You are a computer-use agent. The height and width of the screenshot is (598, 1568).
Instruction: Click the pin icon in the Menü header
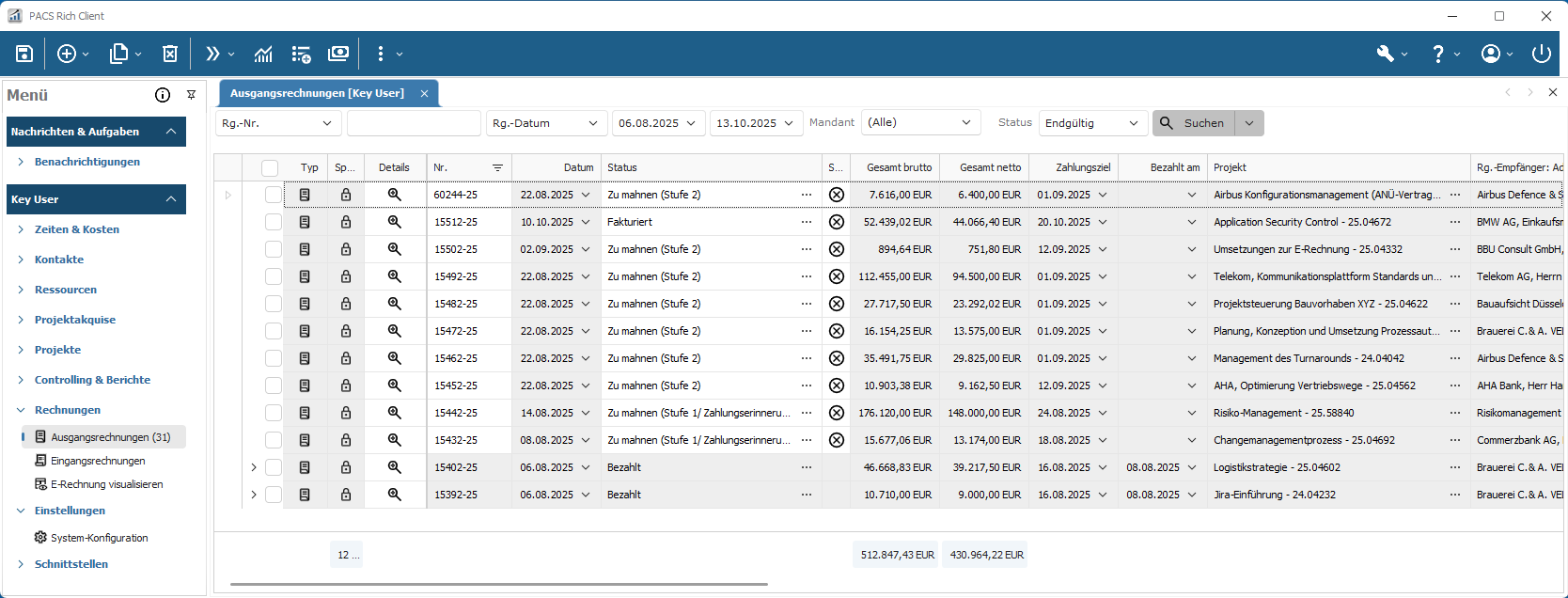pyautogui.click(x=191, y=95)
